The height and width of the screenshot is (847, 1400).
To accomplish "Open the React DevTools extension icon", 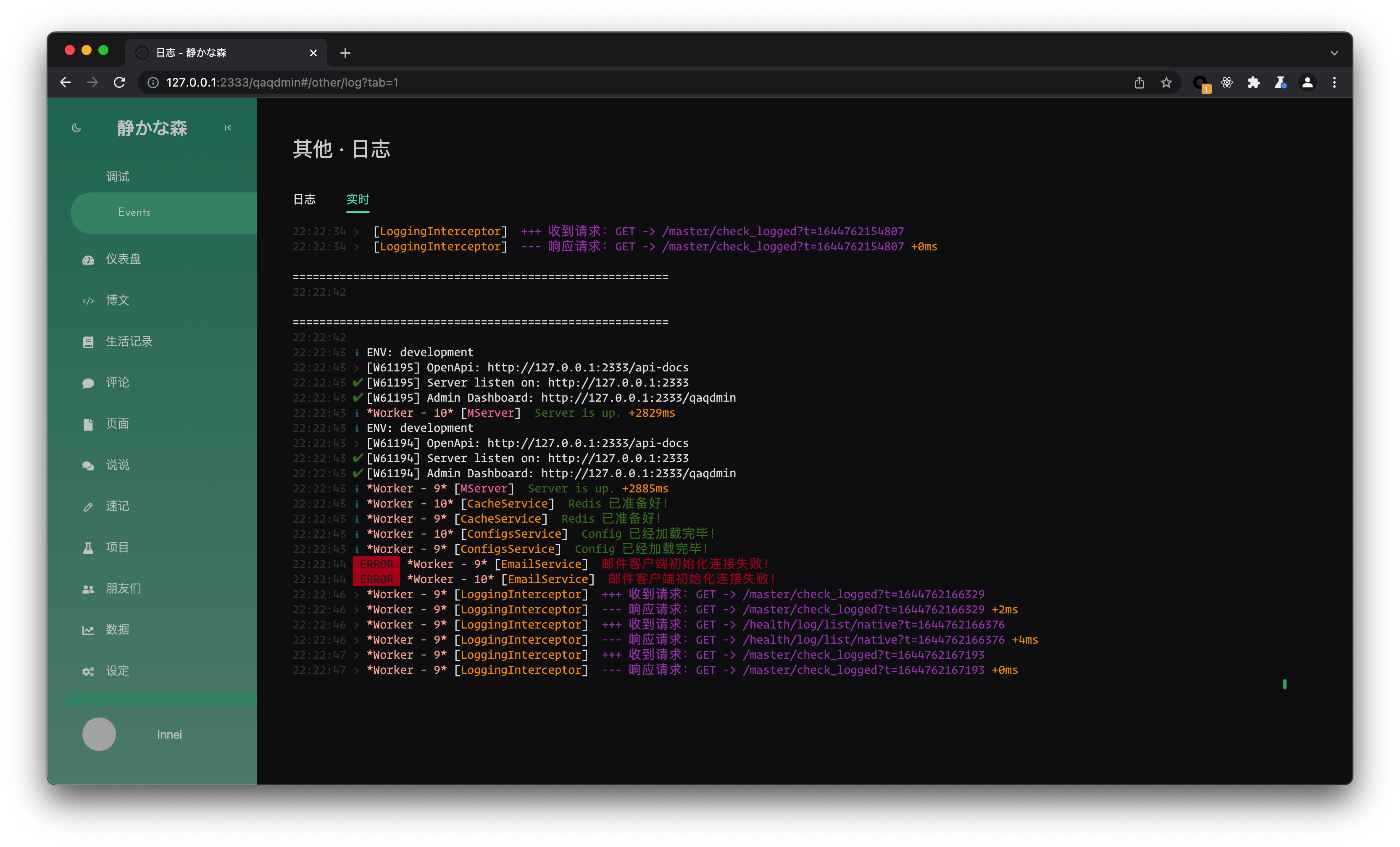I will 1227,83.
